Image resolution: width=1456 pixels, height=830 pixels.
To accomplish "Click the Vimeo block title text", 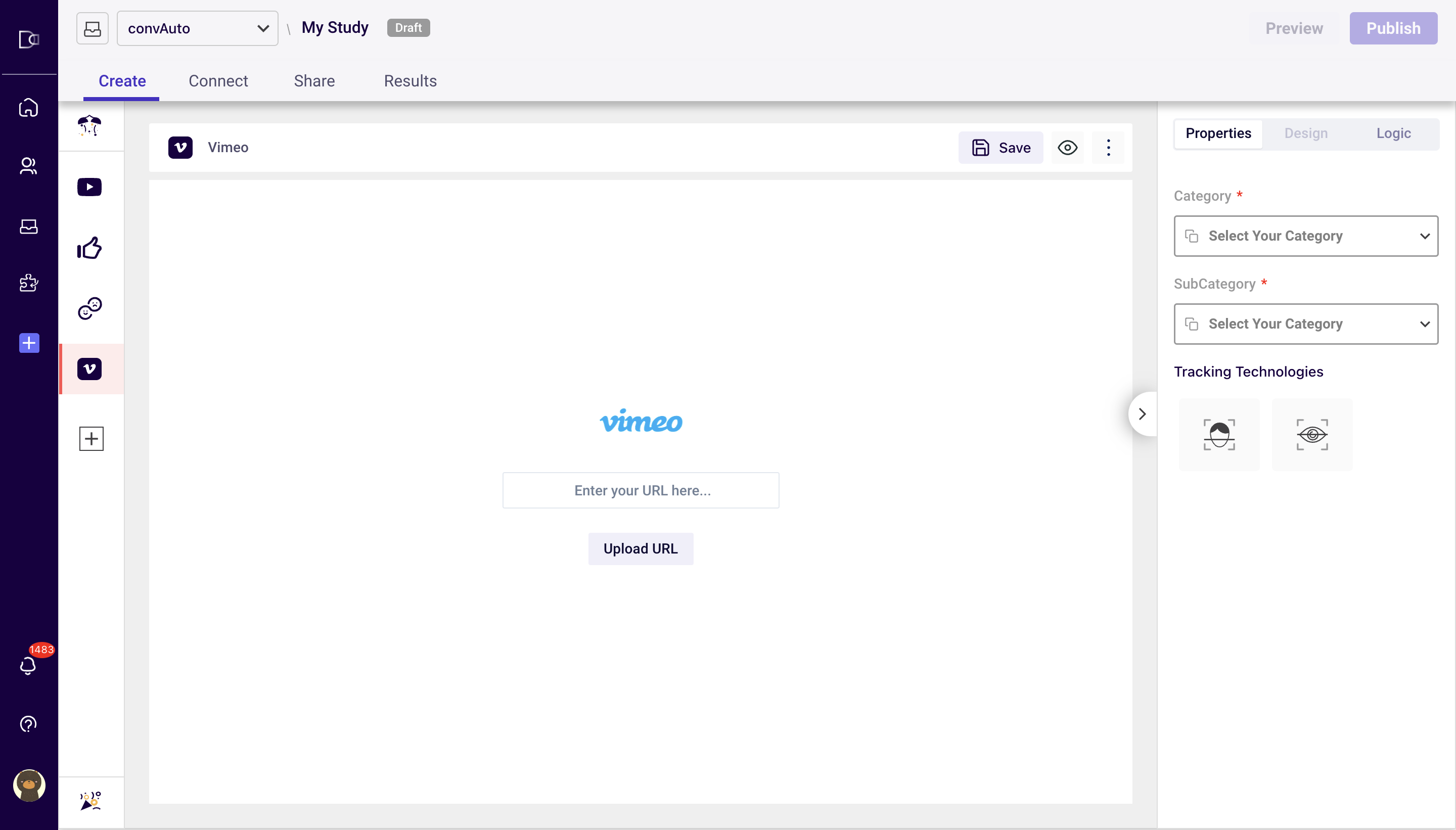I will pos(228,148).
